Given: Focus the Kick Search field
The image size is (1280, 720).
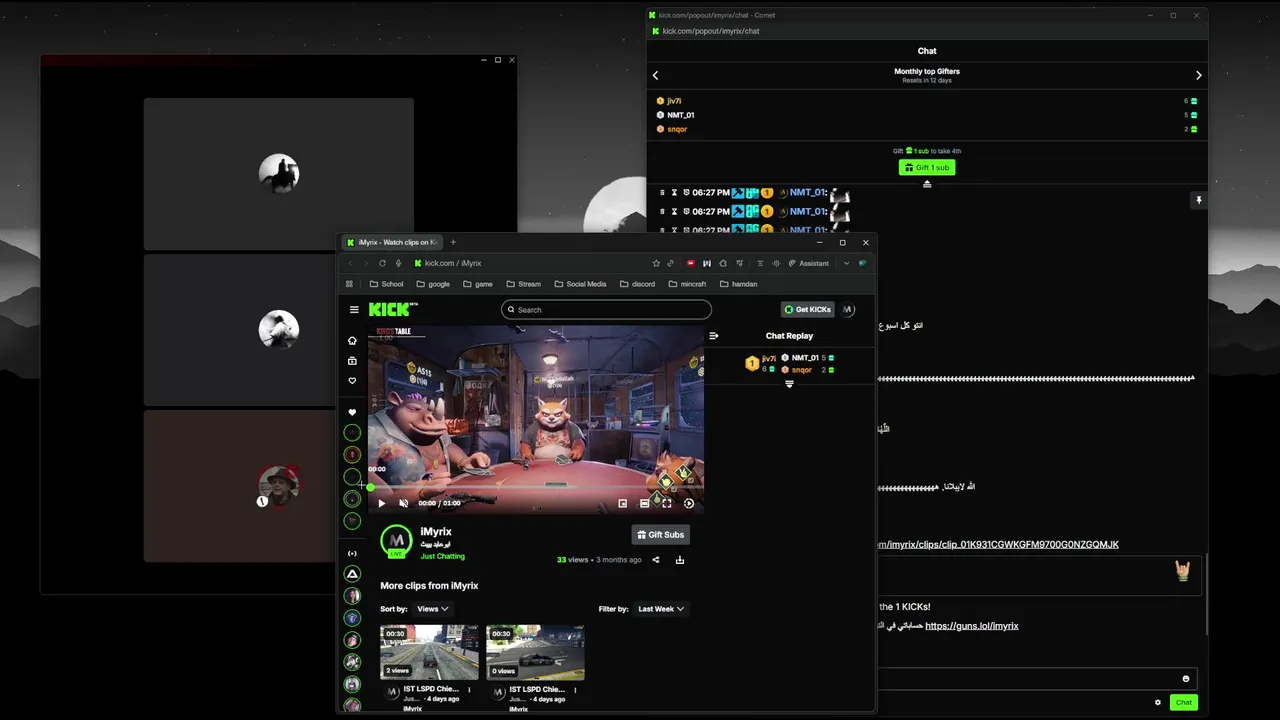Looking at the screenshot, I should click(x=606, y=310).
